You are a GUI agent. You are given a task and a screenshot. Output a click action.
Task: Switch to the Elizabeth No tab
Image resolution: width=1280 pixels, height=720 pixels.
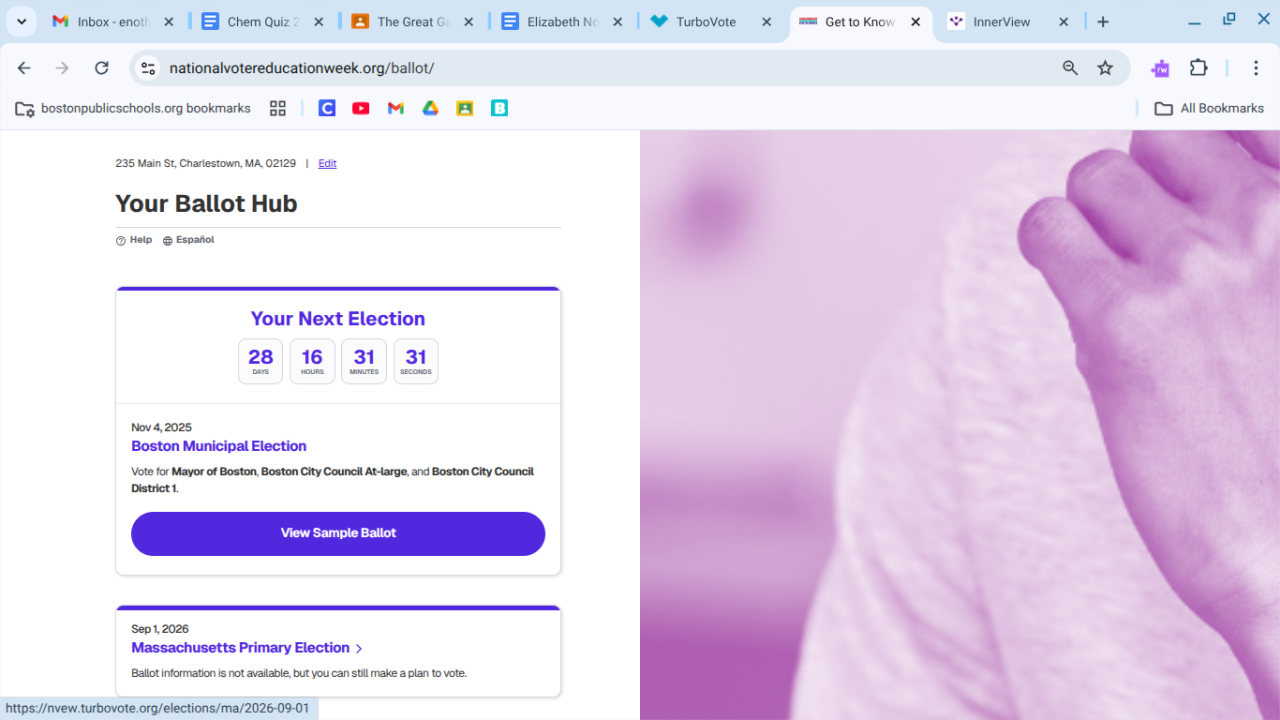click(x=562, y=22)
